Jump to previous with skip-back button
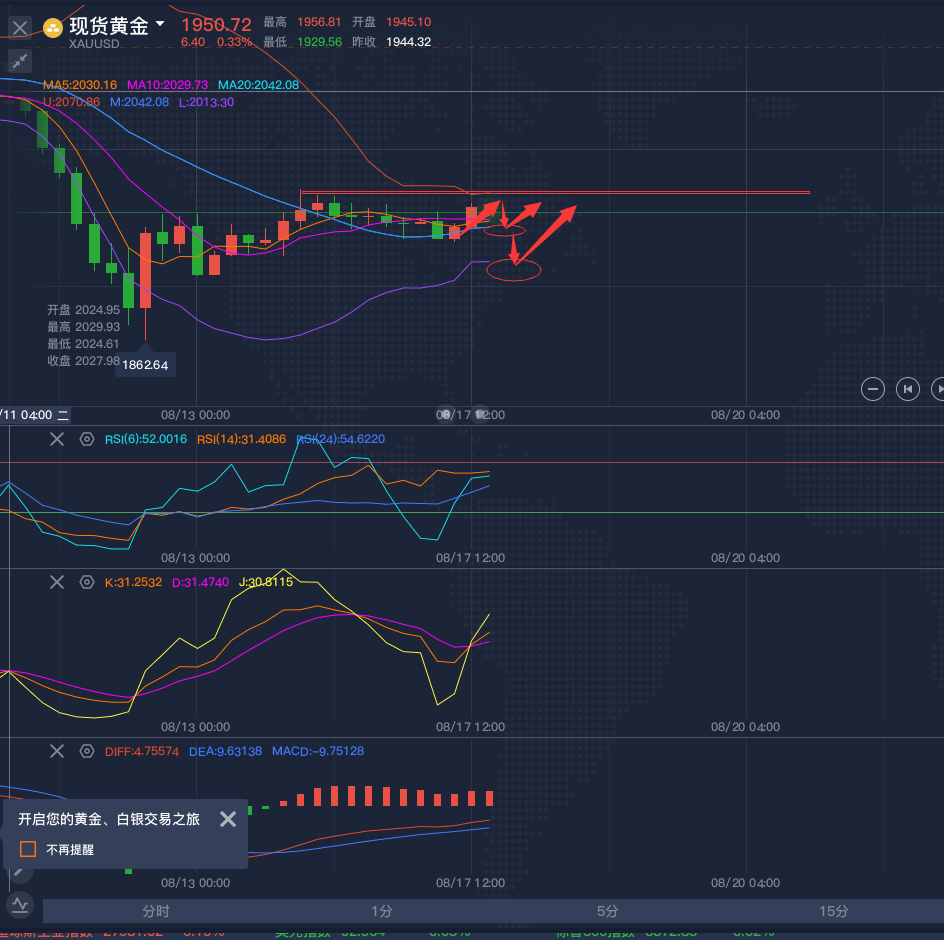Screen dimensions: 944x940 (x=907, y=389)
